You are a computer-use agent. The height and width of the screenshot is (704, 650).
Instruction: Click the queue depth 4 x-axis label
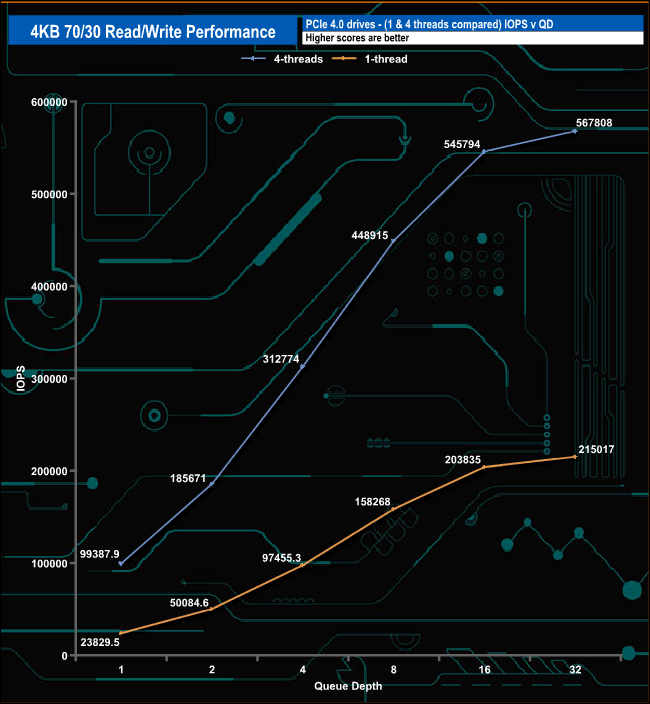[x=303, y=670]
